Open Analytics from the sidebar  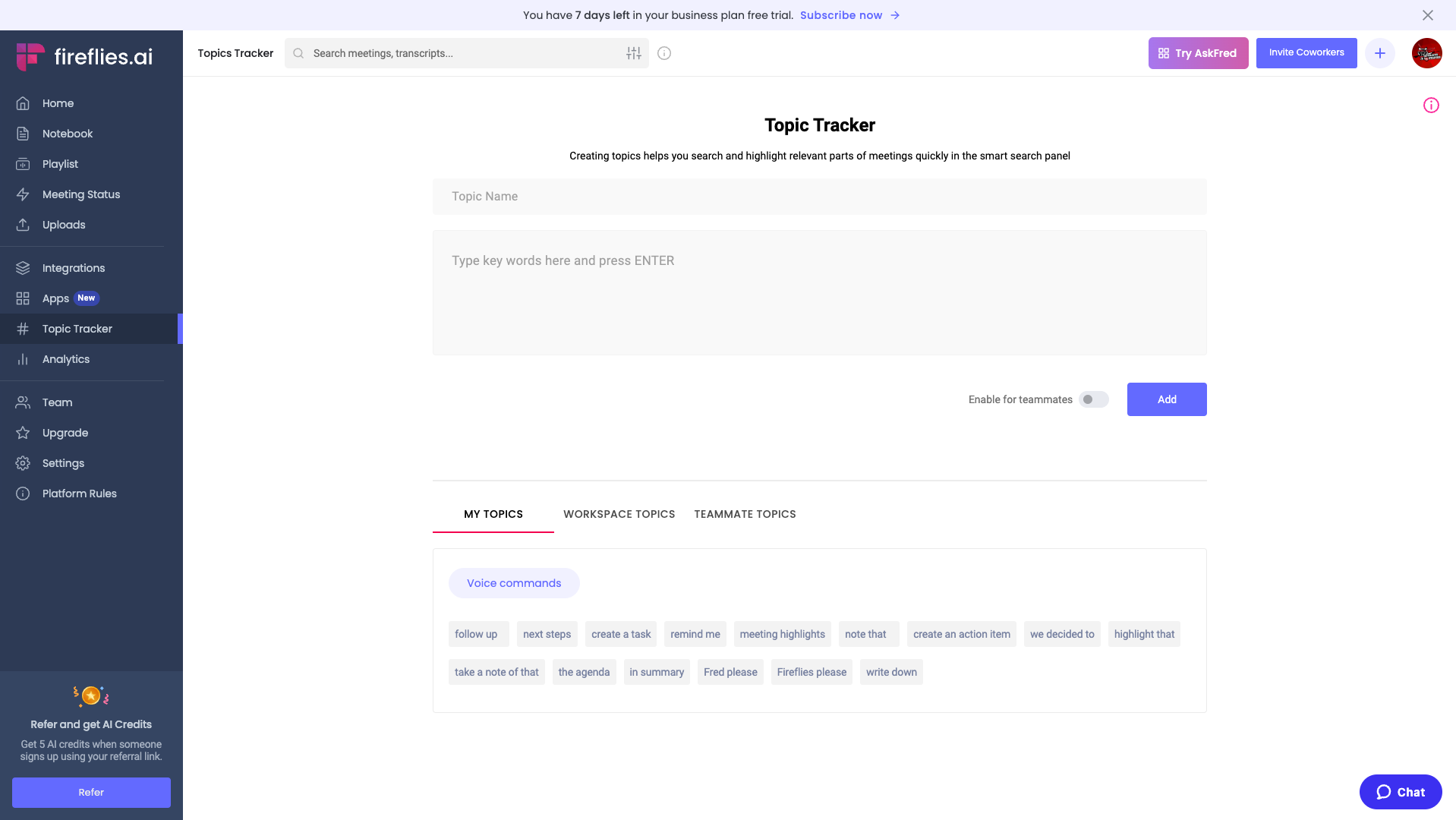23,359
